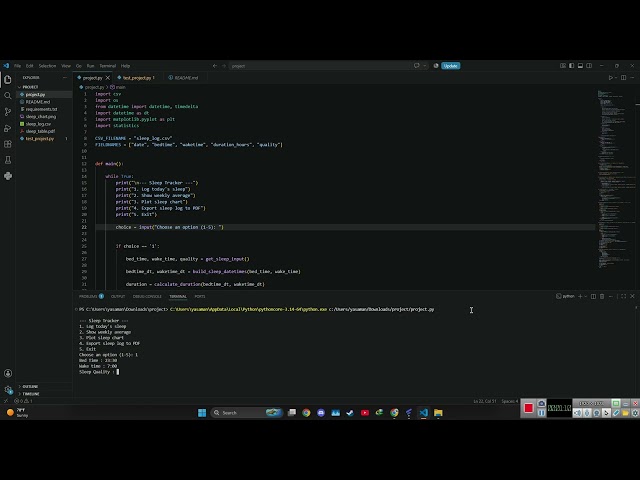
Task: Maximize the terminal panel size
Action: pos(623,296)
